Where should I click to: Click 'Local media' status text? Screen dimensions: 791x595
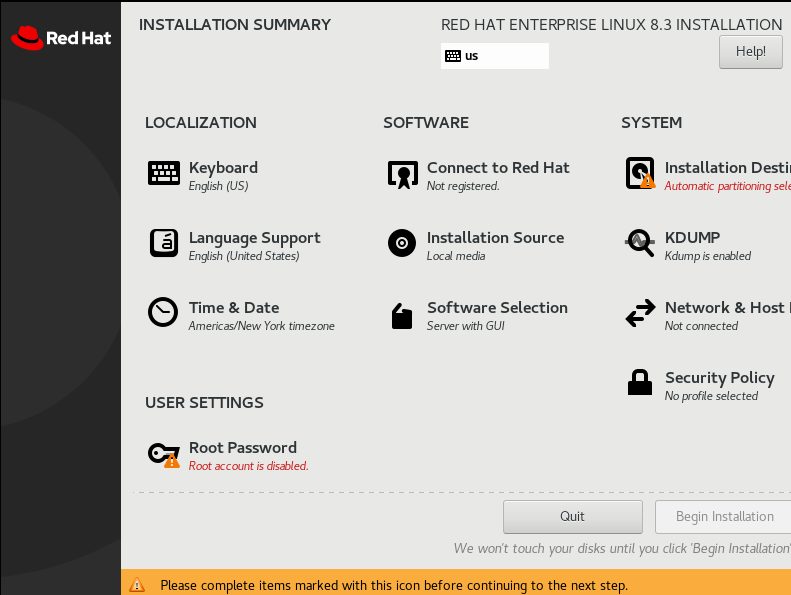(x=456, y=256)
